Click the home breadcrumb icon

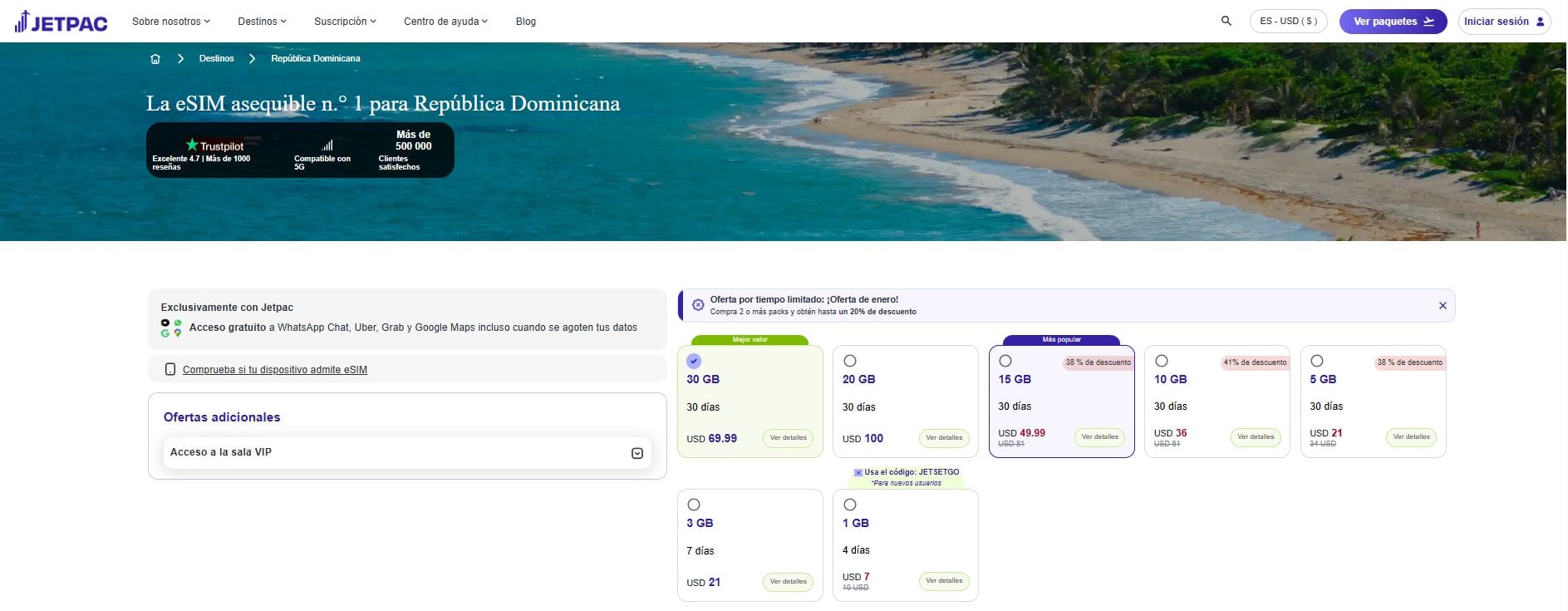pos(155,59)
